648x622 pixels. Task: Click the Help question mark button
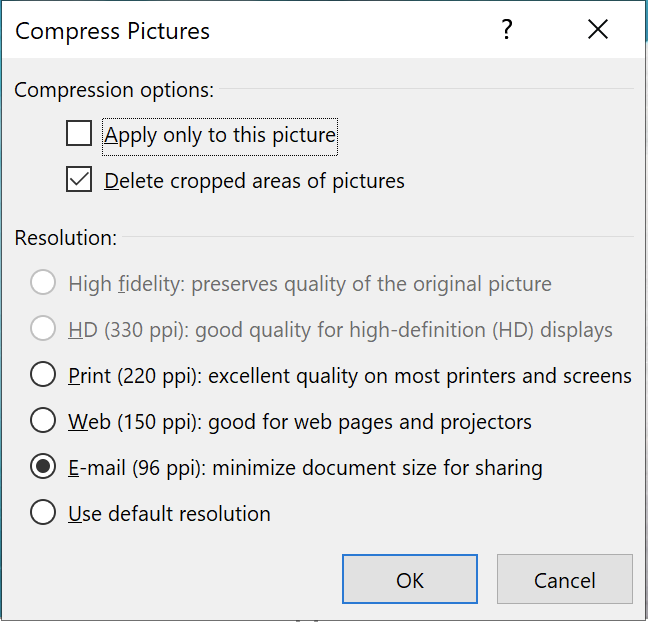coord(507,30)
